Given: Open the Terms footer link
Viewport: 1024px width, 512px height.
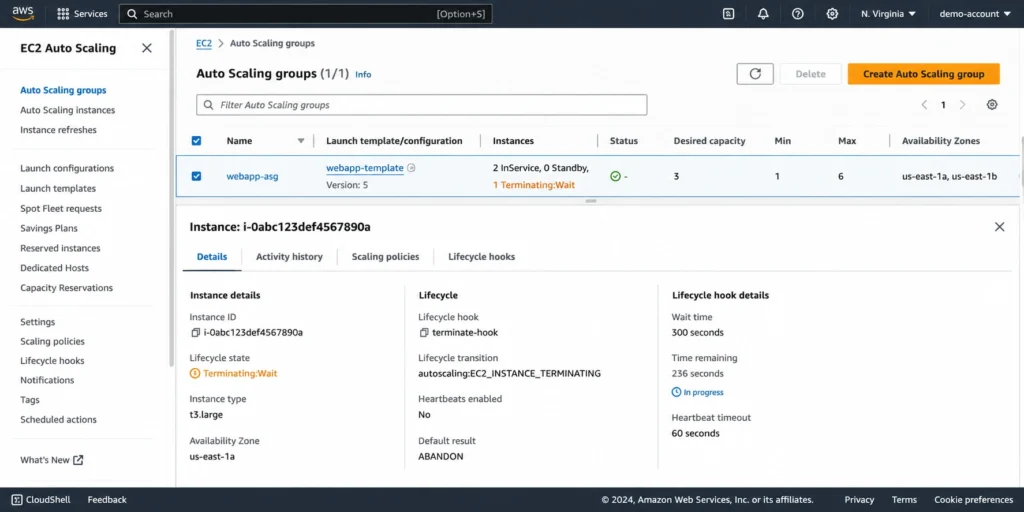Looking at the screenshot, I should [904, 500].
